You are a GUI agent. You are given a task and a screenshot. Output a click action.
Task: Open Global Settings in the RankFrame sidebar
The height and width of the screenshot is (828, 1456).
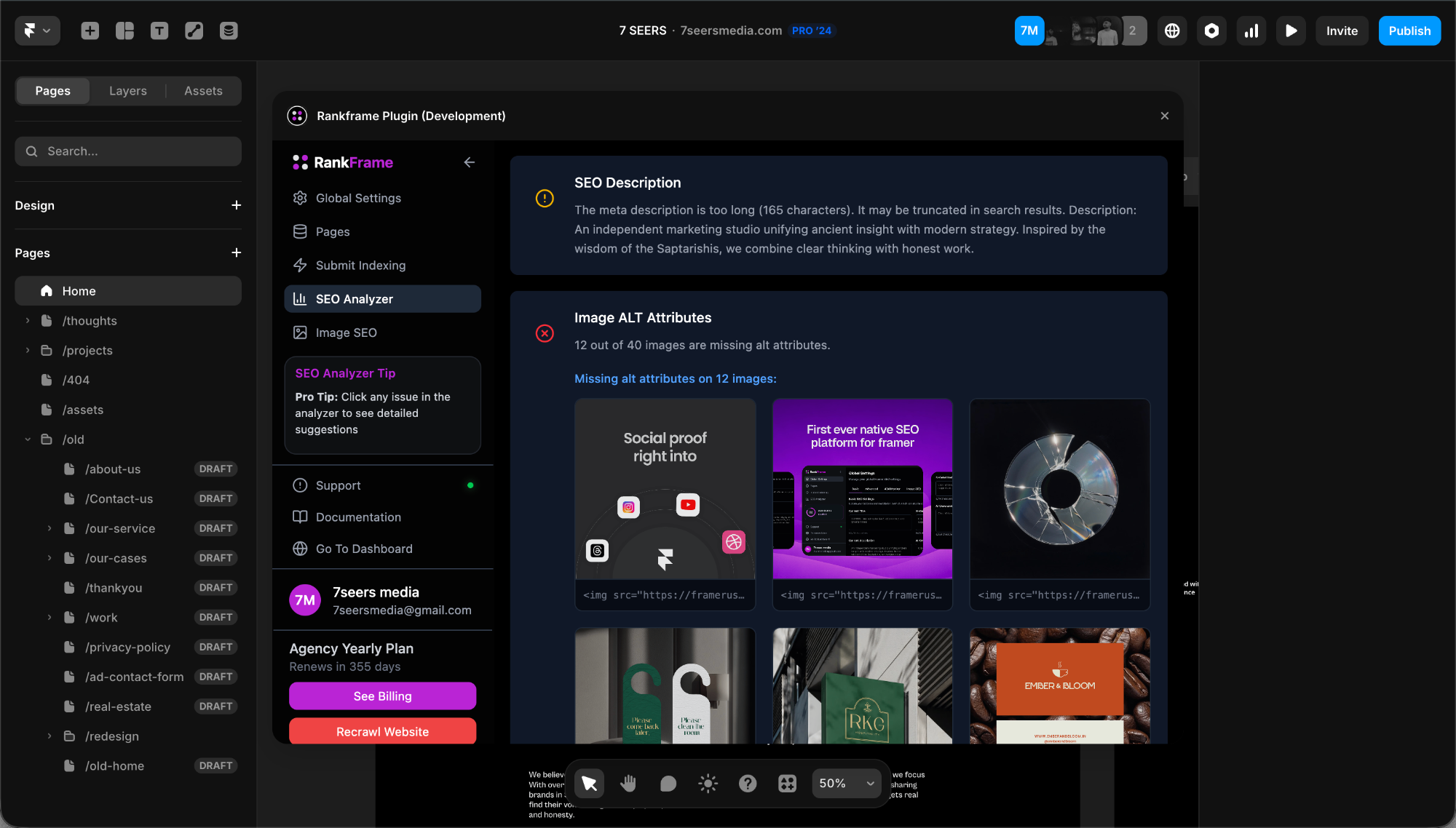[357, 198]
